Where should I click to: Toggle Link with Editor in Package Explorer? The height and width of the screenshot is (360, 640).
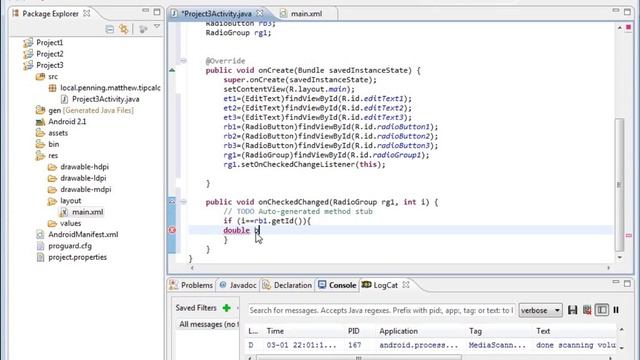tap(124, 29)
